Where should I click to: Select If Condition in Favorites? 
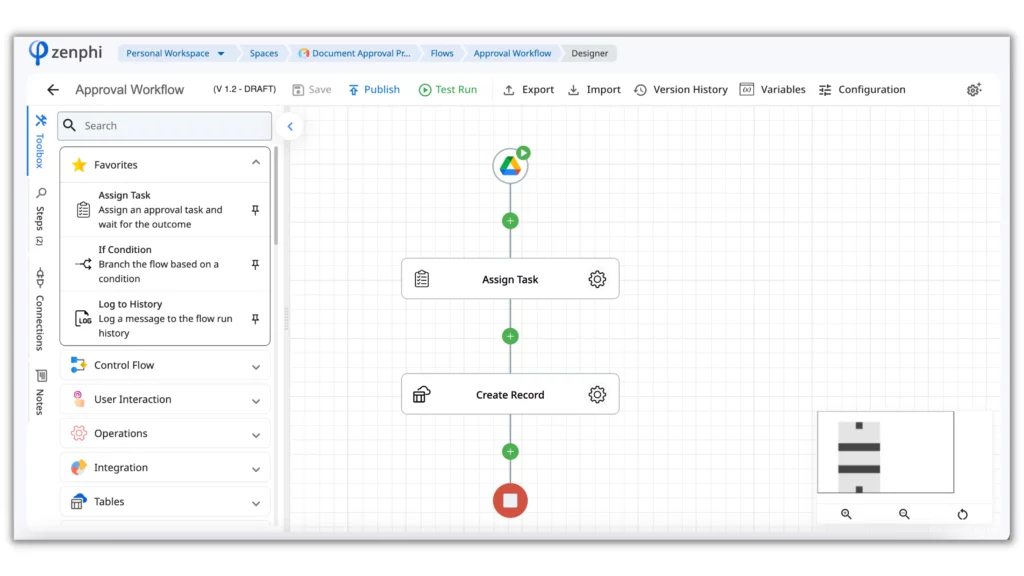pyautogui.click(x=165, y=264)
